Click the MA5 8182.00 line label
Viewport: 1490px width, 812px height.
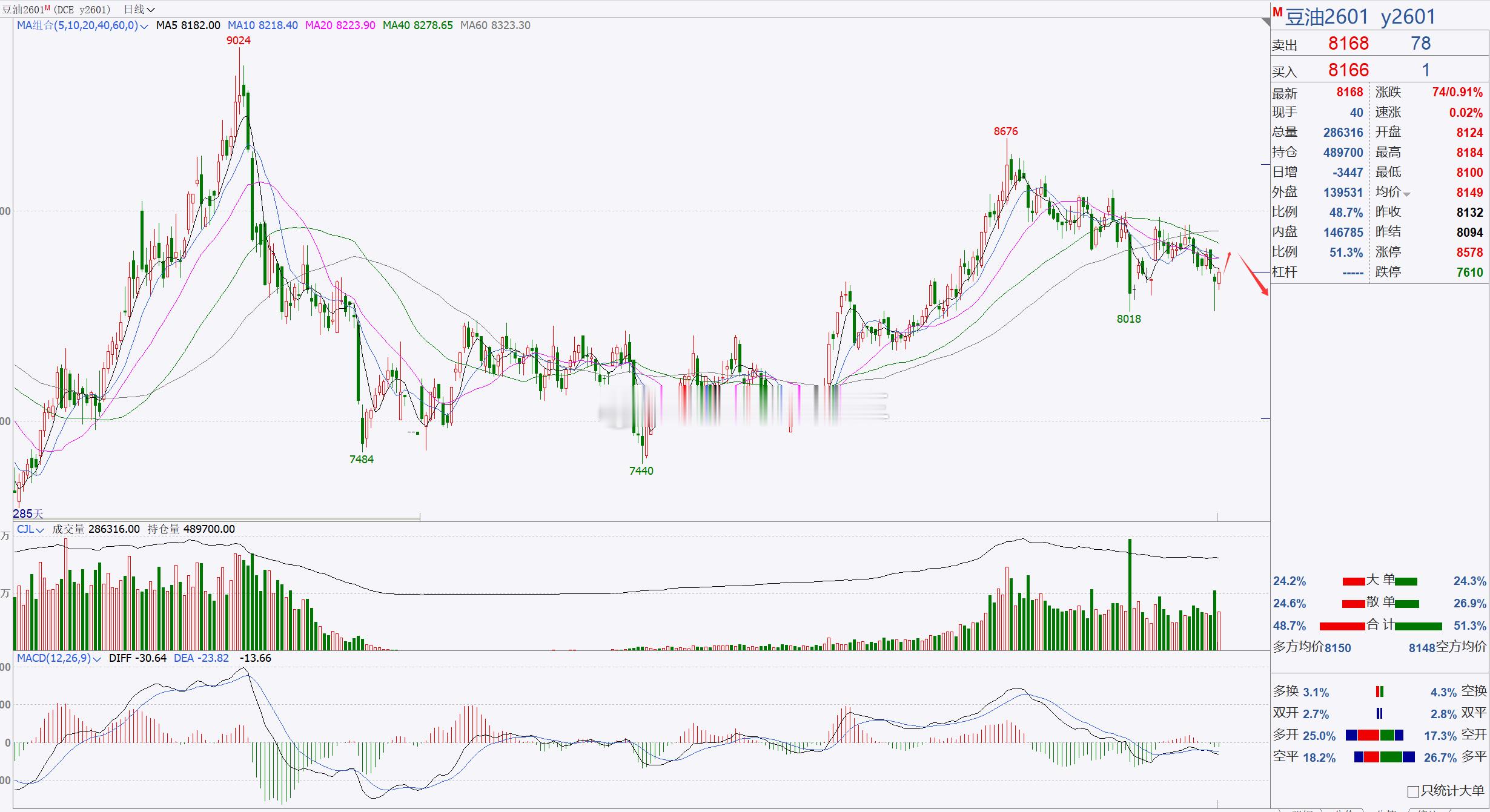click(188, 25)
